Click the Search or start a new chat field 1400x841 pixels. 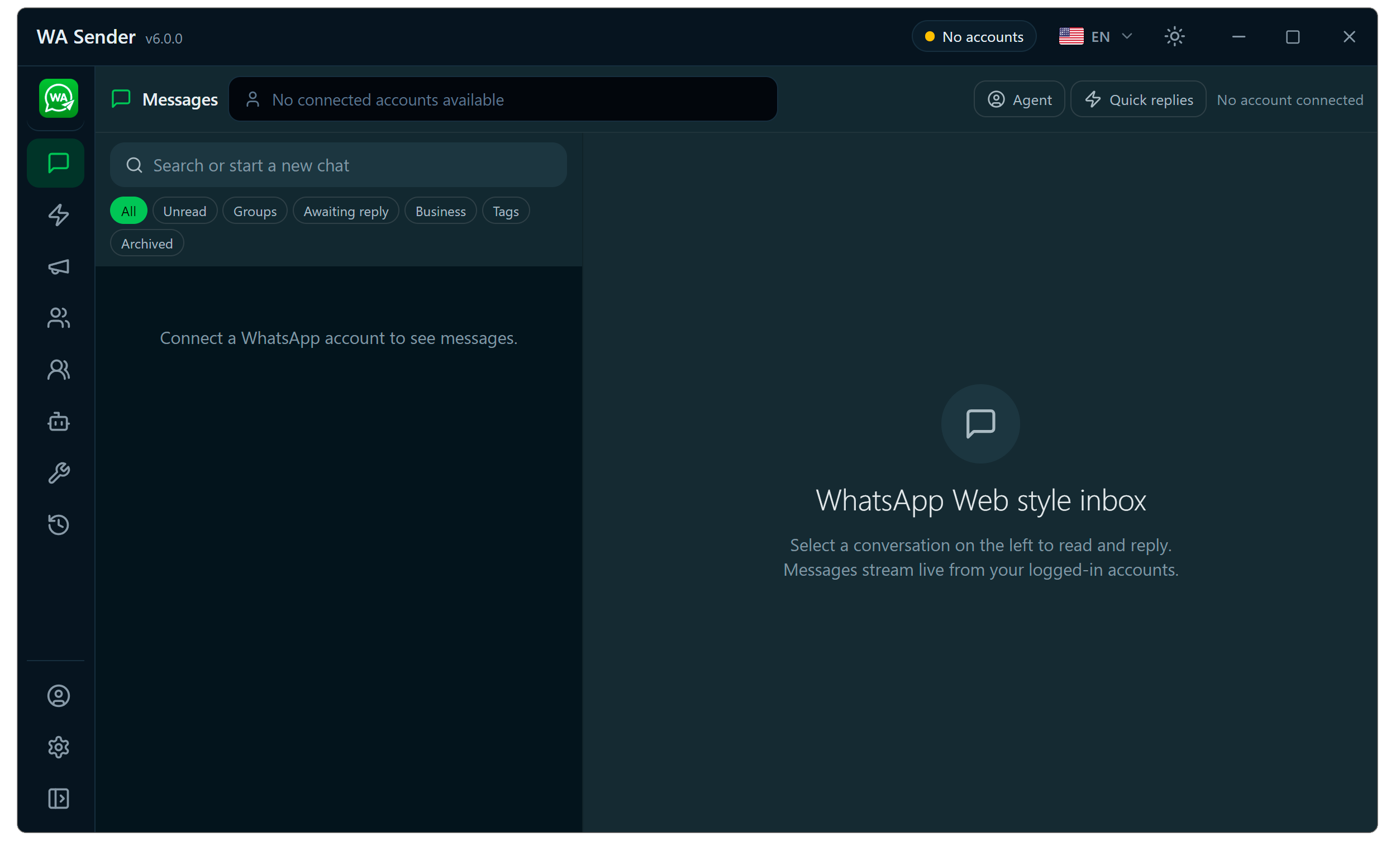pyautogui.click(x=339, y=165)
